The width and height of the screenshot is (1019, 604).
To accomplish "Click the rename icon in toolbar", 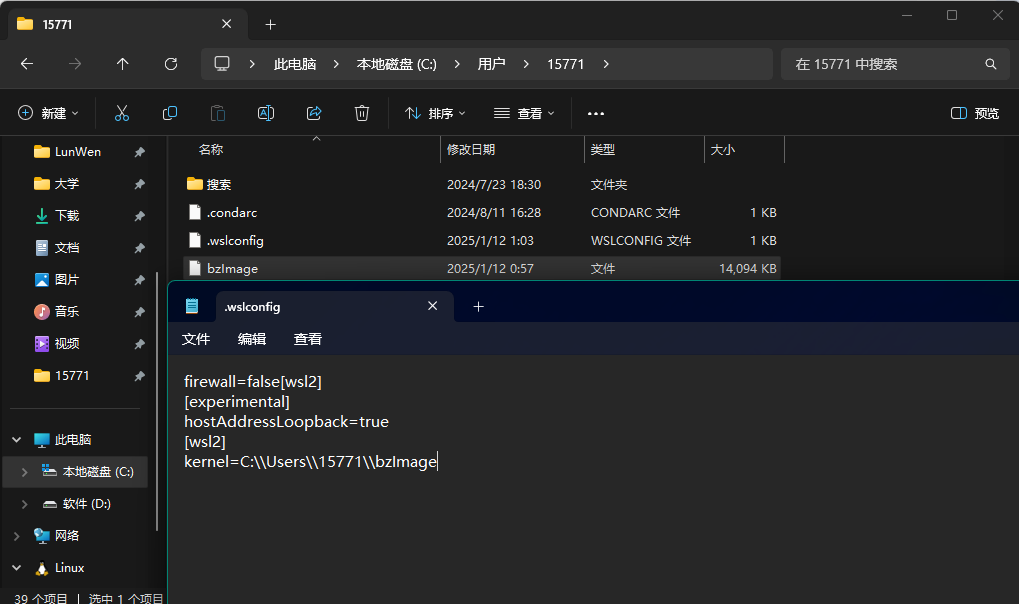I will pyautogui.click(x=266, y=113).
